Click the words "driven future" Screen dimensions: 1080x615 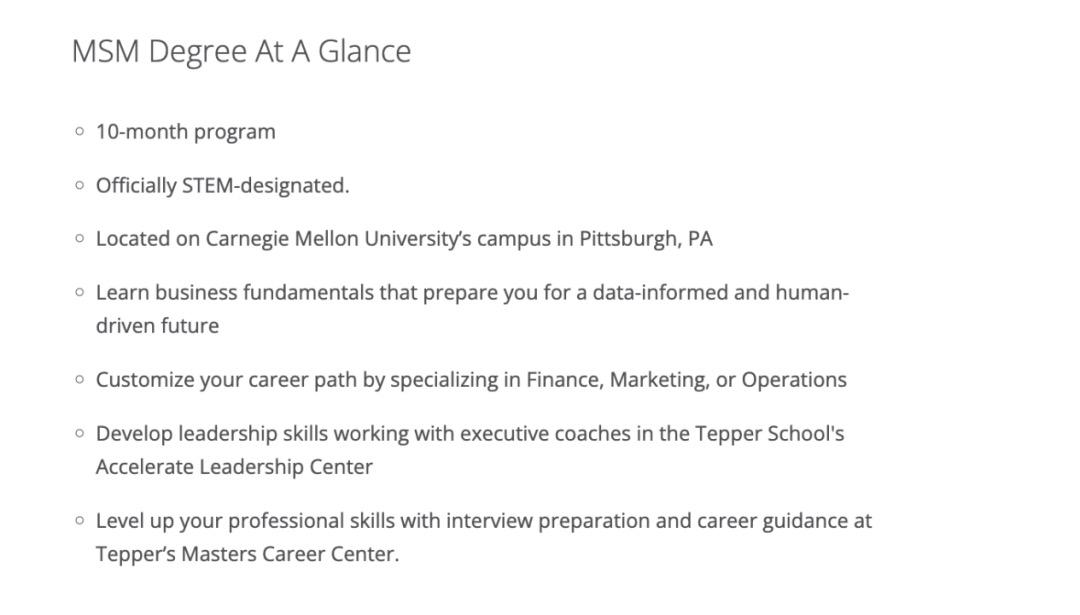[x=157, y=326]
